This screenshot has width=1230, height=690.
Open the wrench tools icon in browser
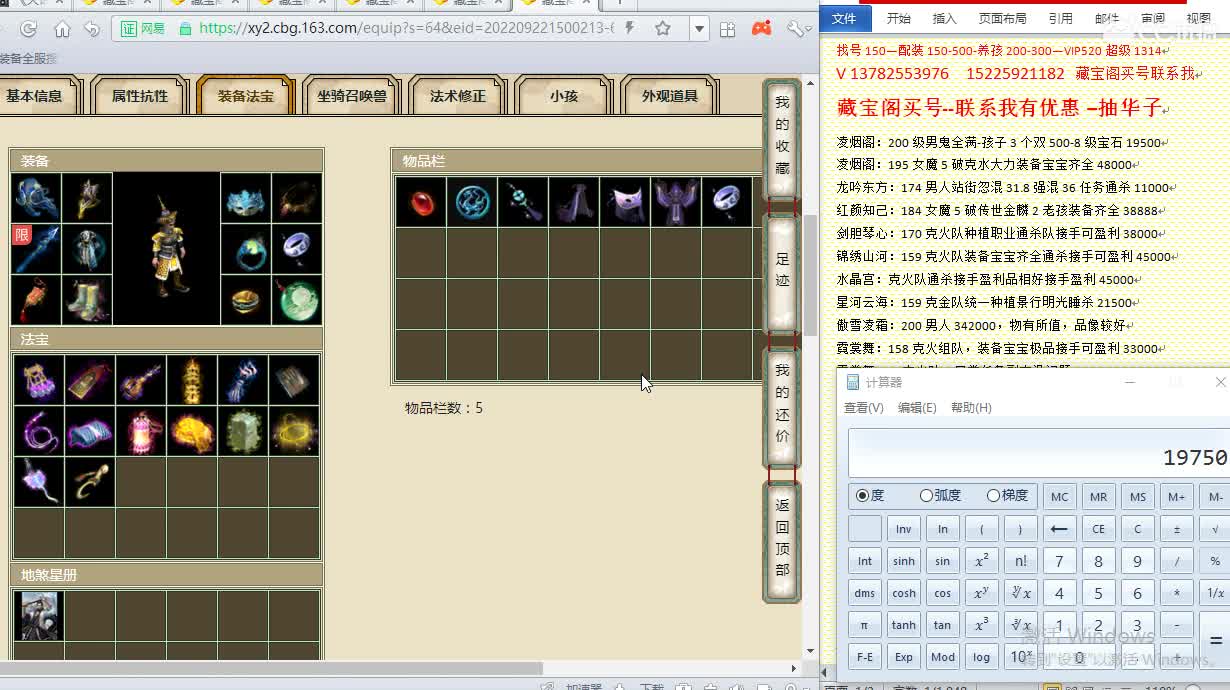click(796, 28)
